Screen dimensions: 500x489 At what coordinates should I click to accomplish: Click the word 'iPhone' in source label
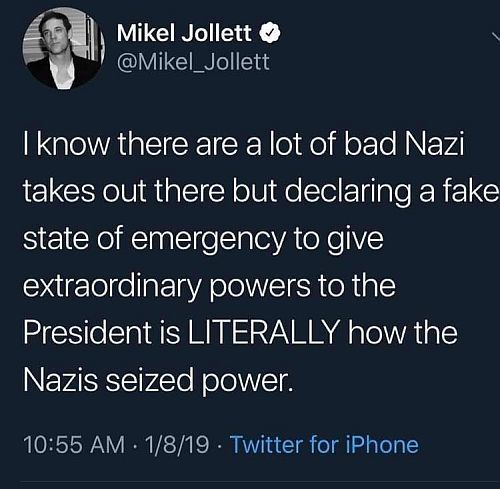coord(382,445)
